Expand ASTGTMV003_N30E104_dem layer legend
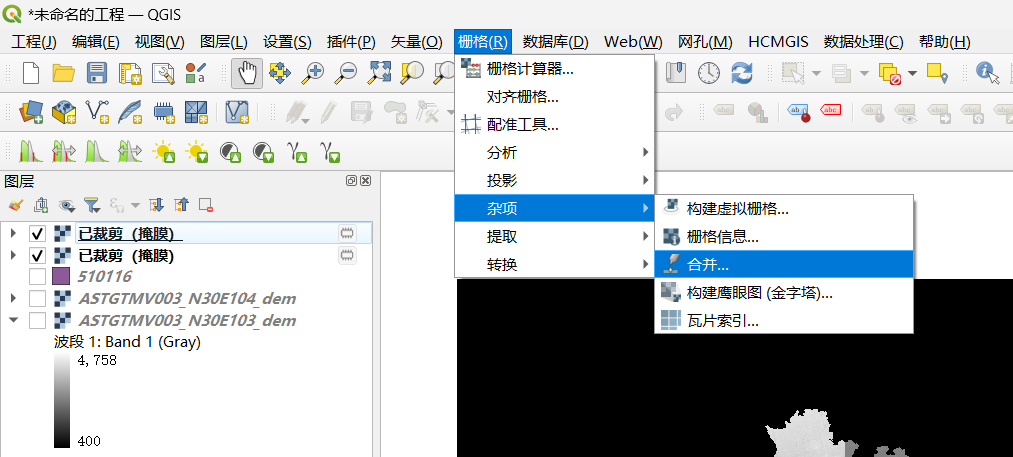The image size is (1013, 457). (14, 299)
